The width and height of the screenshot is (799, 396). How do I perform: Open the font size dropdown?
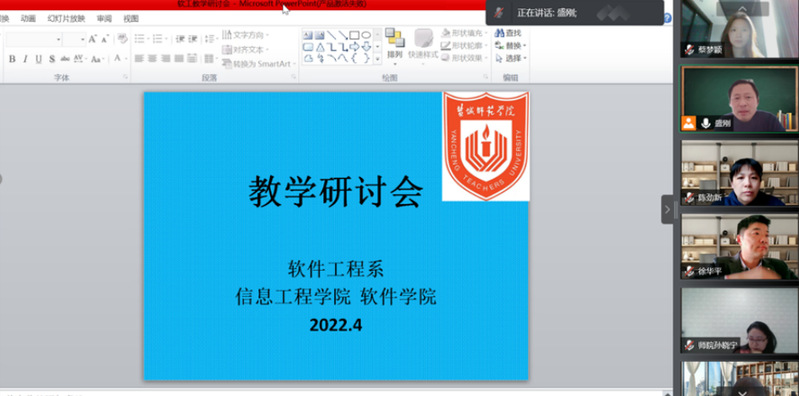point(82,39)
